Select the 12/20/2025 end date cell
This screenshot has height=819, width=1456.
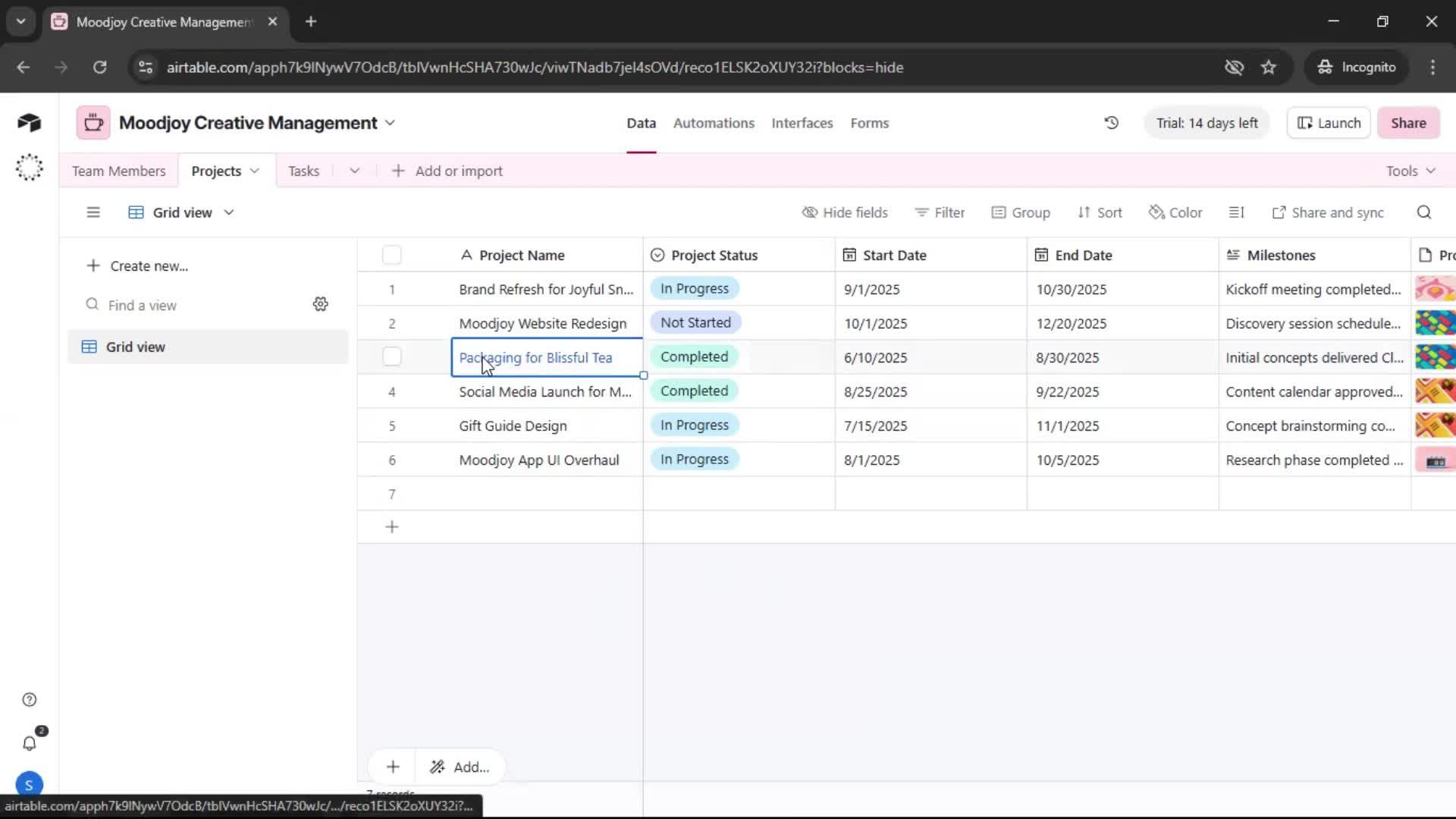[1122, 323]
